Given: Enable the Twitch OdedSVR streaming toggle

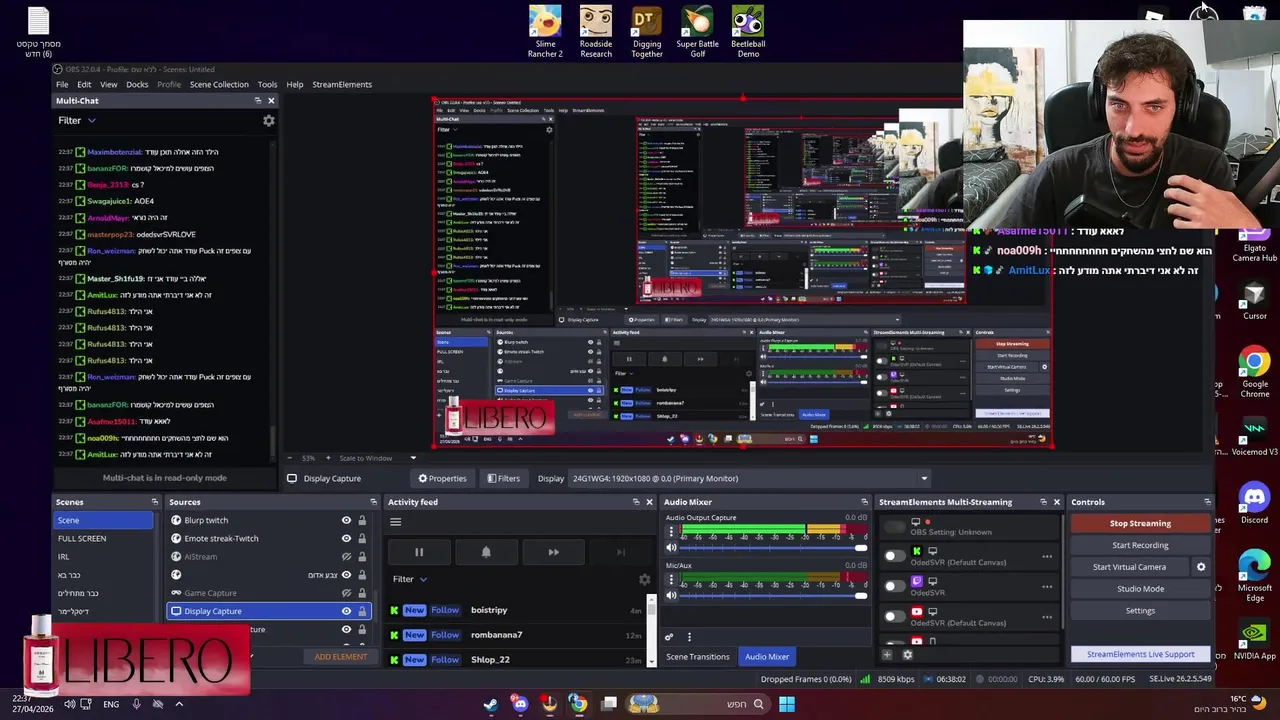Looking at the screenshot, I should [x=894, y=586].
